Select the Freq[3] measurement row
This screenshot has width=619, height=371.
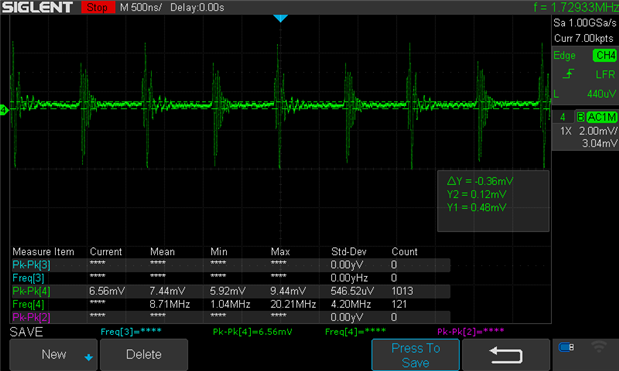click(231, 278)
